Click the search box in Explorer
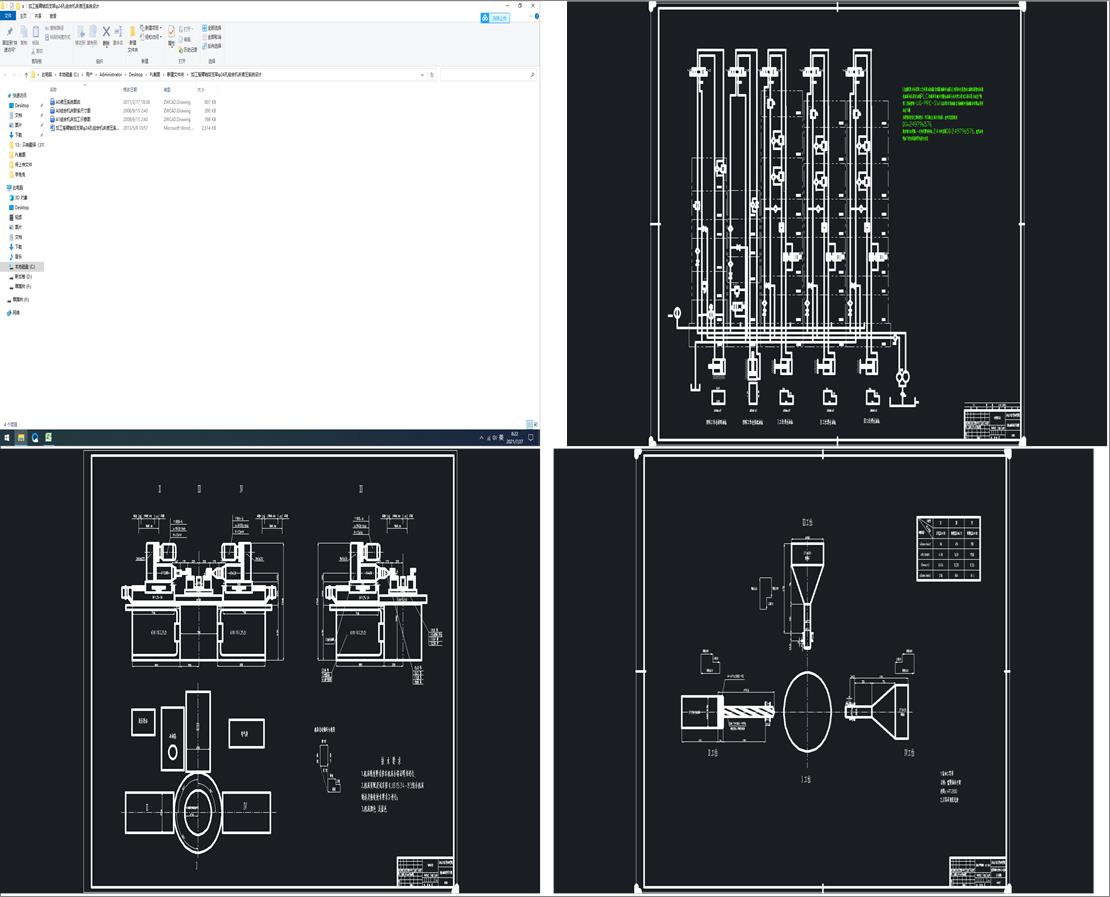The height and width of the screenshot is (897, 1110). (x=487, y=74)
